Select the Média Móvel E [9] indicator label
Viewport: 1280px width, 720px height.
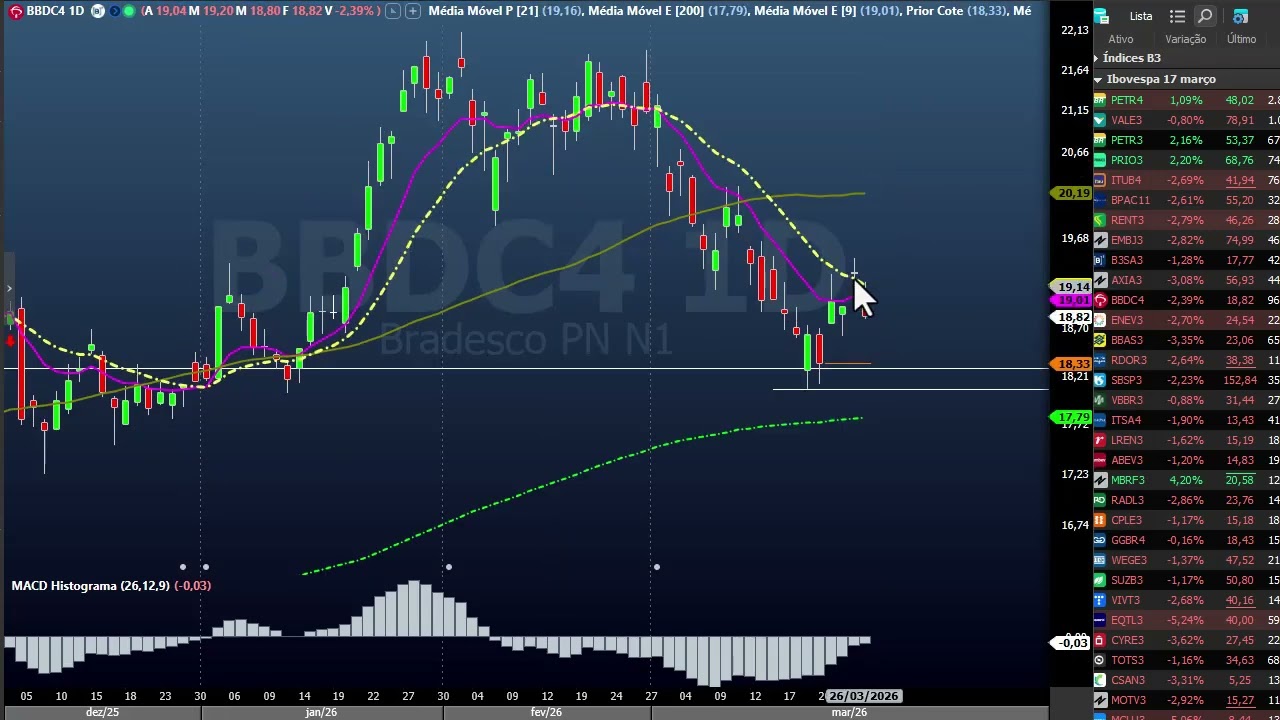805,11
